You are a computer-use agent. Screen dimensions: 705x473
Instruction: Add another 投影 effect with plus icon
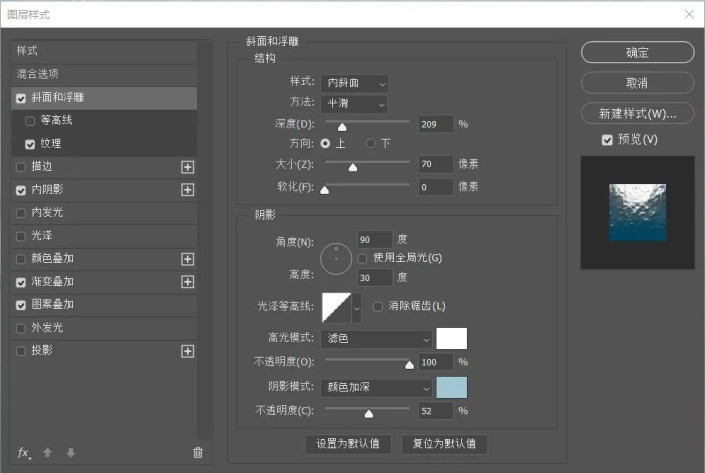[x=187, y=351]
